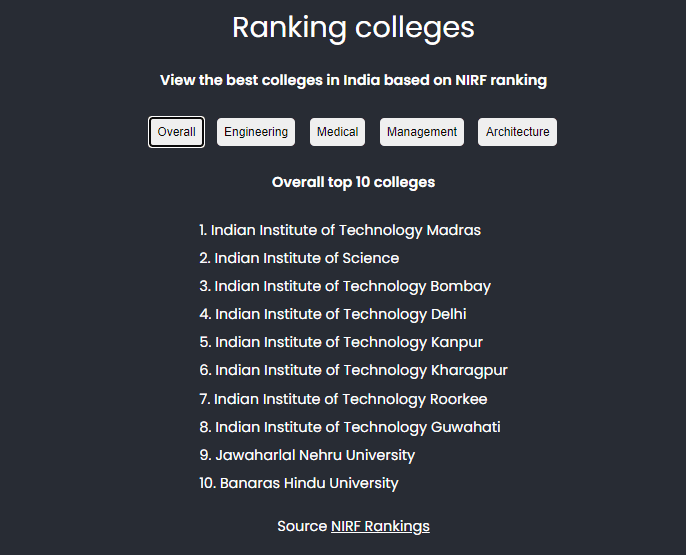Viewport: 686px width, 555px height.
Task: Select Indian Institute of Science entry
Action: [x=306, y=258]
